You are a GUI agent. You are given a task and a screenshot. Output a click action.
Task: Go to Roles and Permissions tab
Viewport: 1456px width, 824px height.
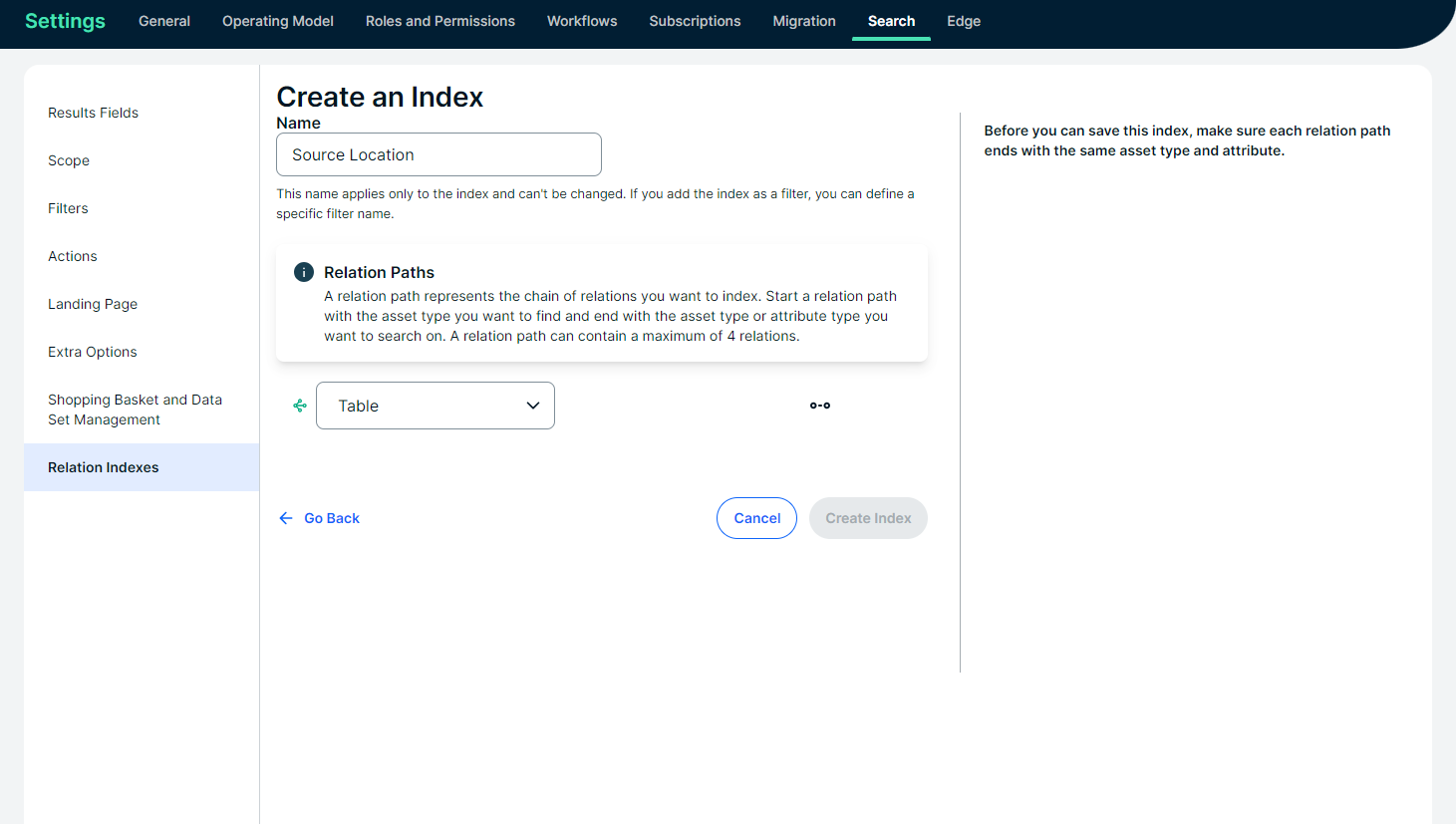click(440, 21)
